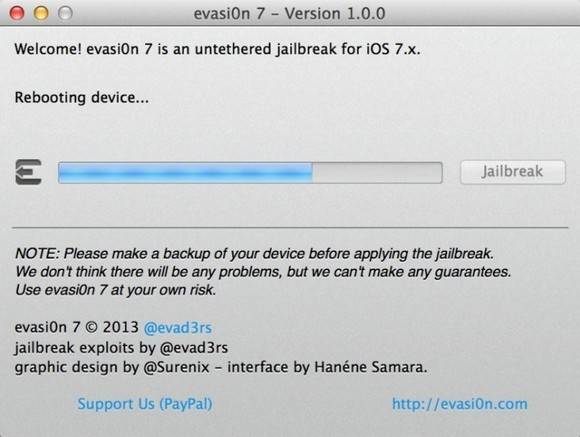Screen dimensions: 580x437
Task: Click the NOTE: Please make a backup line
Action: point(254,254)
